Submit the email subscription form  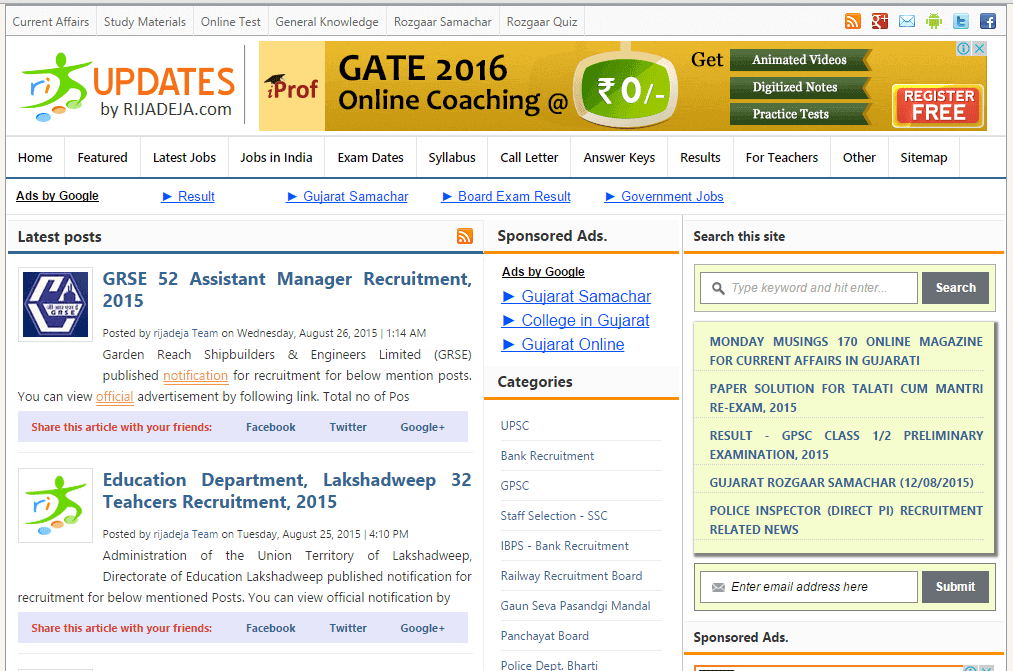[955, 587]
